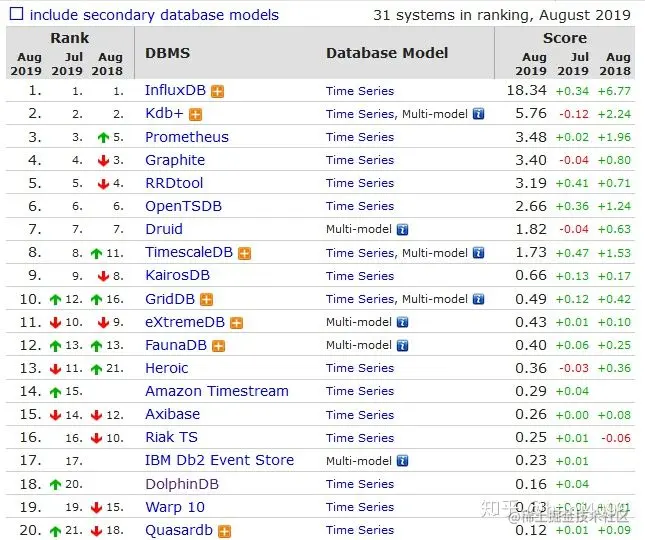Open the OpenTSDB link
The width and height of the screenshot is (645, 540).
click(183, 206)
